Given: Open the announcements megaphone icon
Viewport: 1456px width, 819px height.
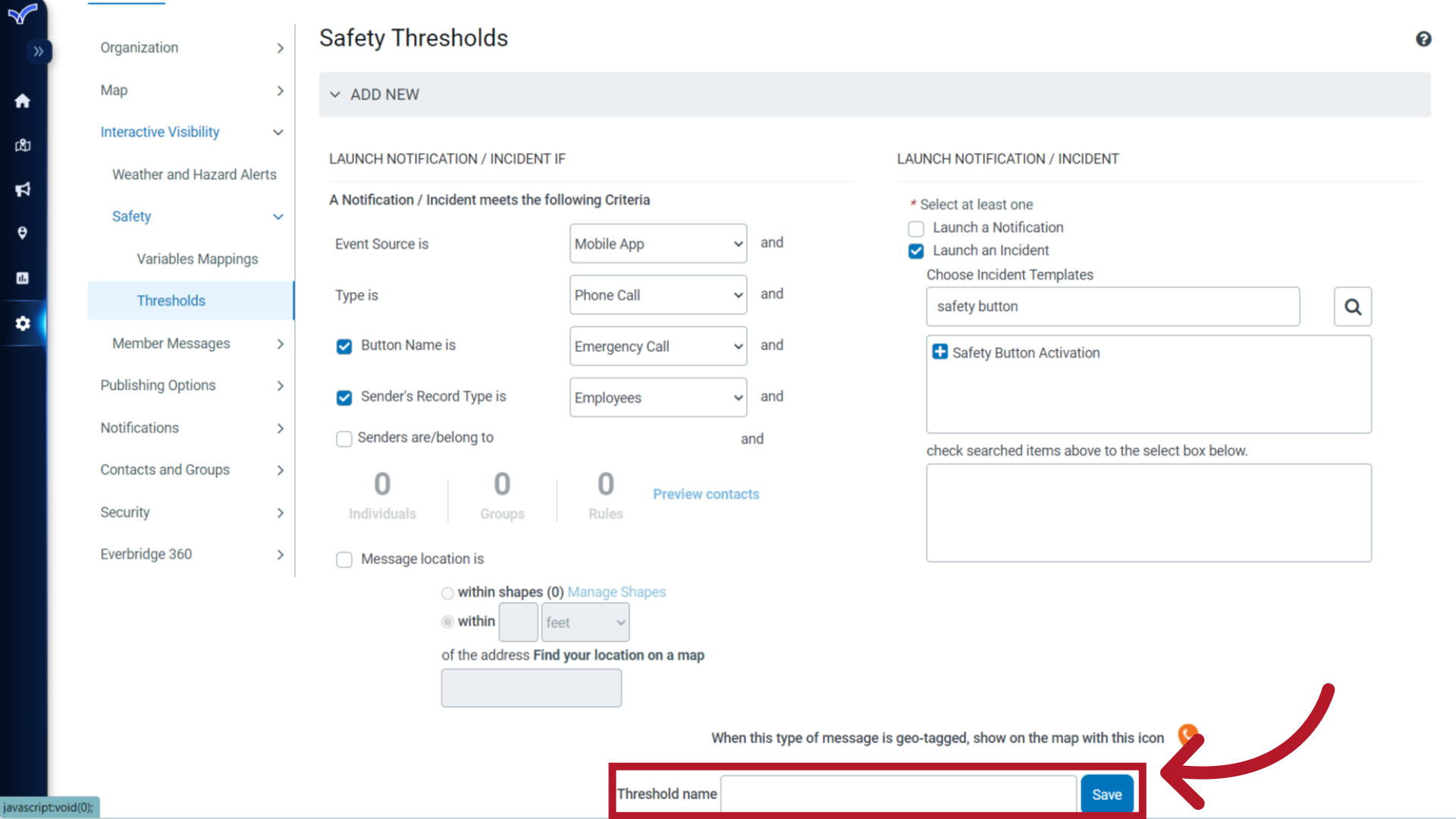Looking at the screenshot, I should [23, 190].
